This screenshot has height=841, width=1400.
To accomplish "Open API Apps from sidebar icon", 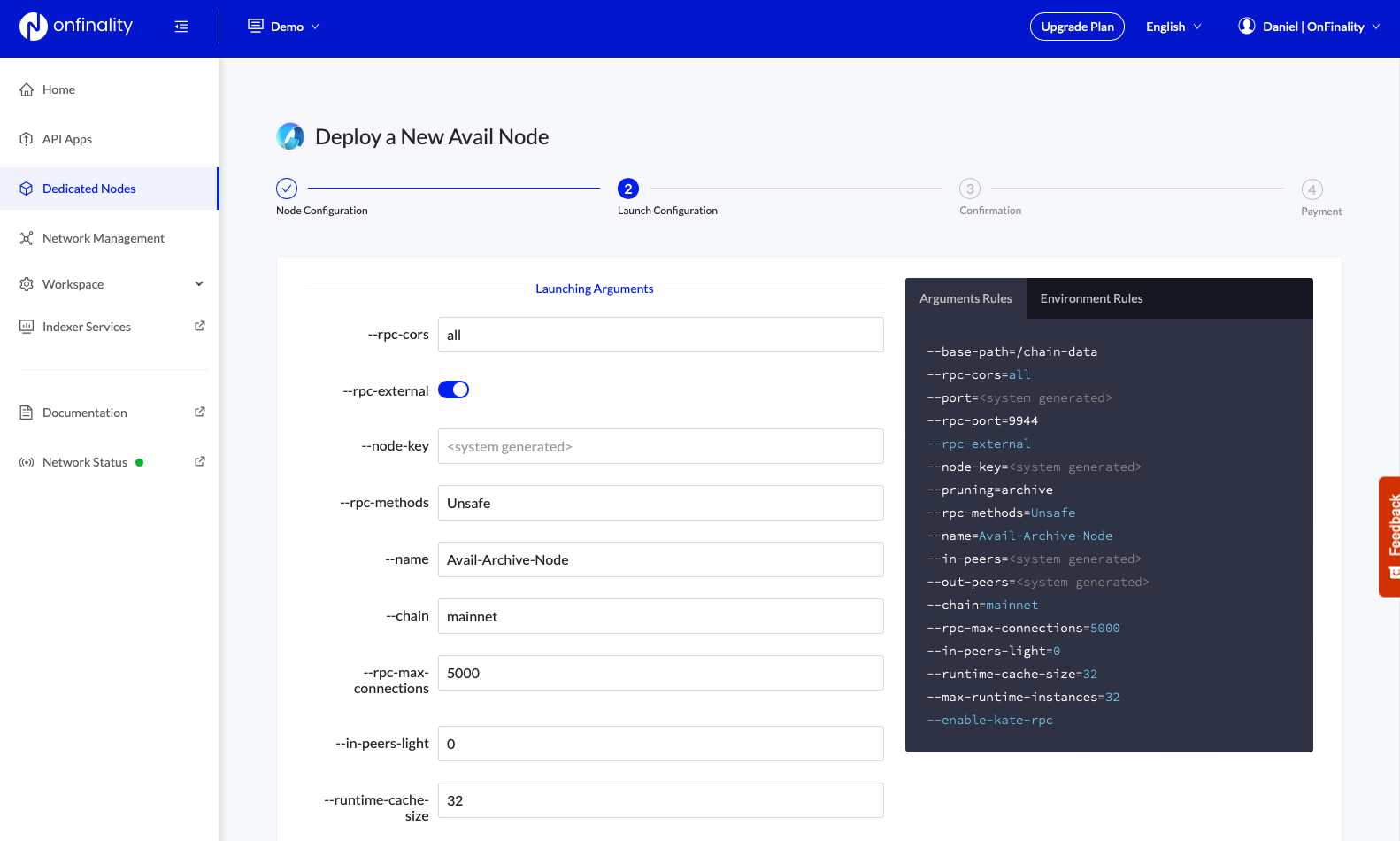I will 27,139.
